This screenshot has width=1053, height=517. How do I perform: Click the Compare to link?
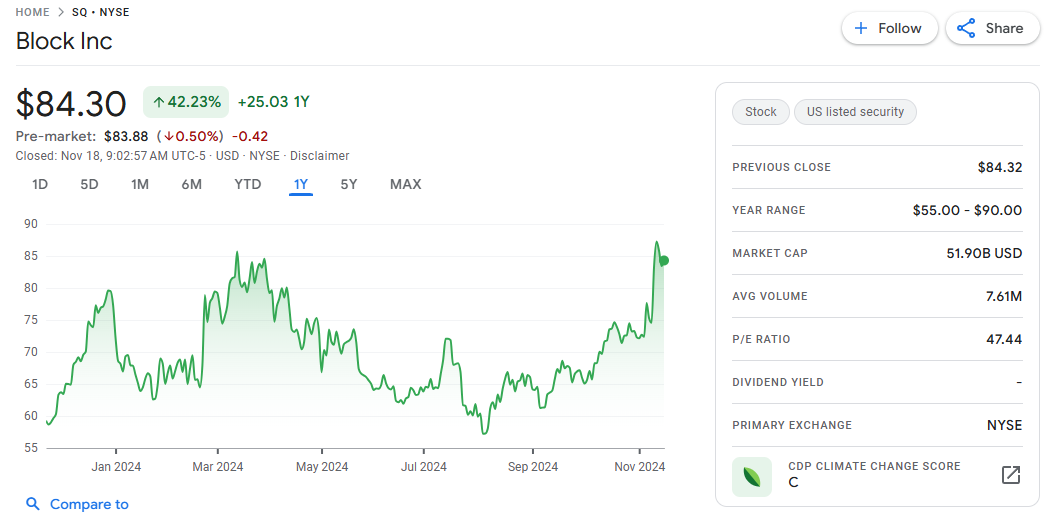(x=89, y=504)
